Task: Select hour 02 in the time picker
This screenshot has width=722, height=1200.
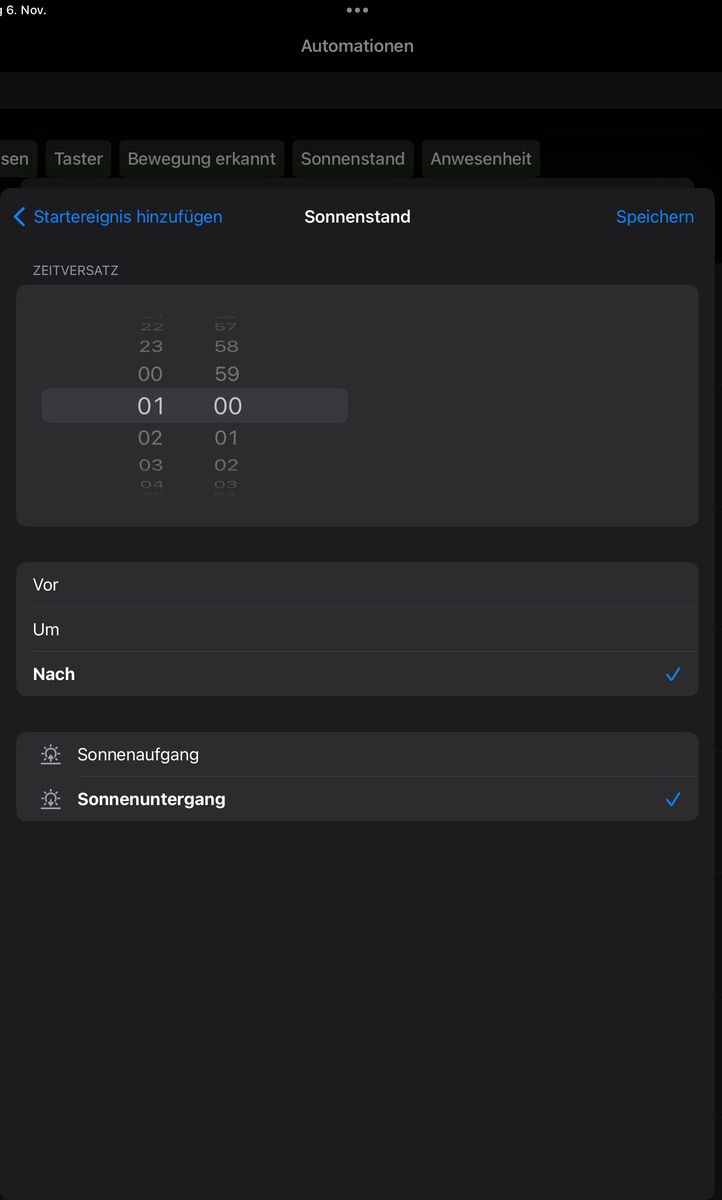Action: coord(150,437)
